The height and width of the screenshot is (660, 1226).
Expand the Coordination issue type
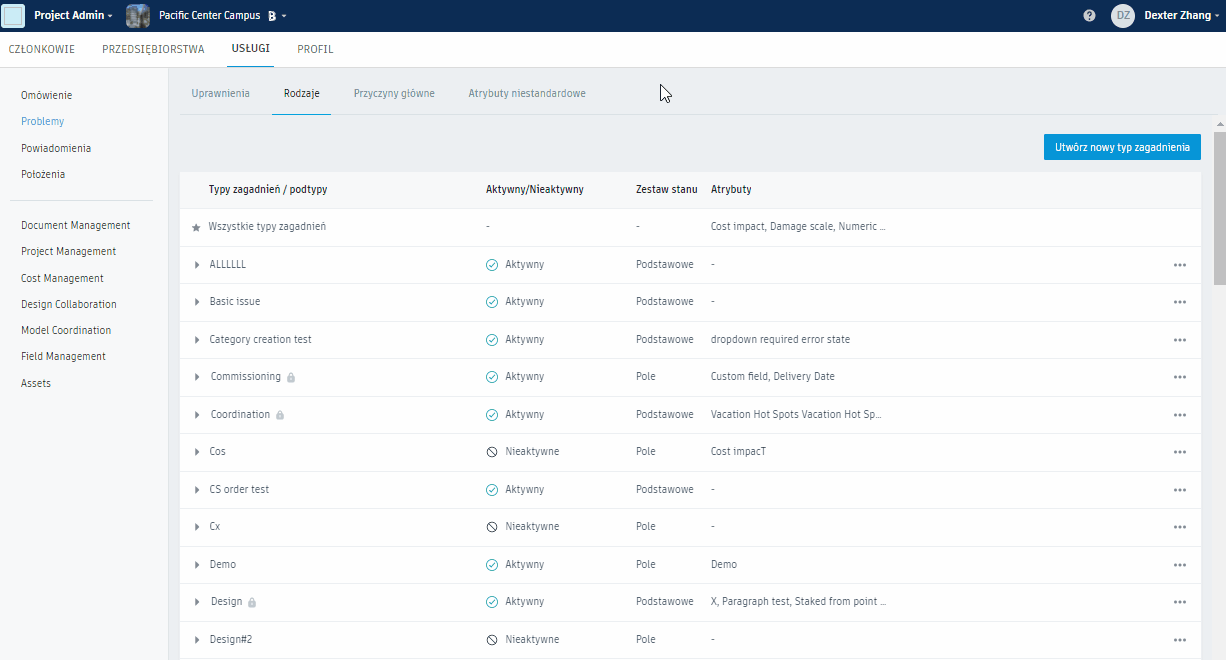coord(197,415)
